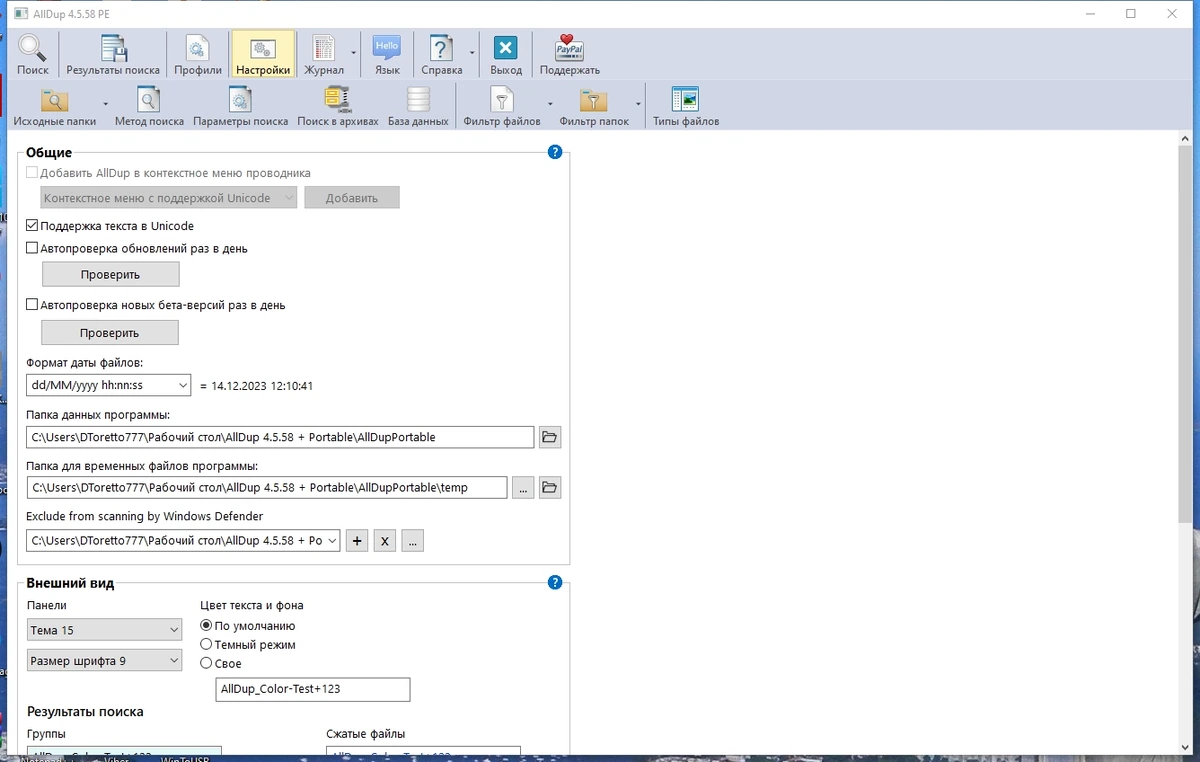The width and height of the screenshot is (1200, 762).
Task: Open Типы файлов file types
Action: (x=686, y=106)
